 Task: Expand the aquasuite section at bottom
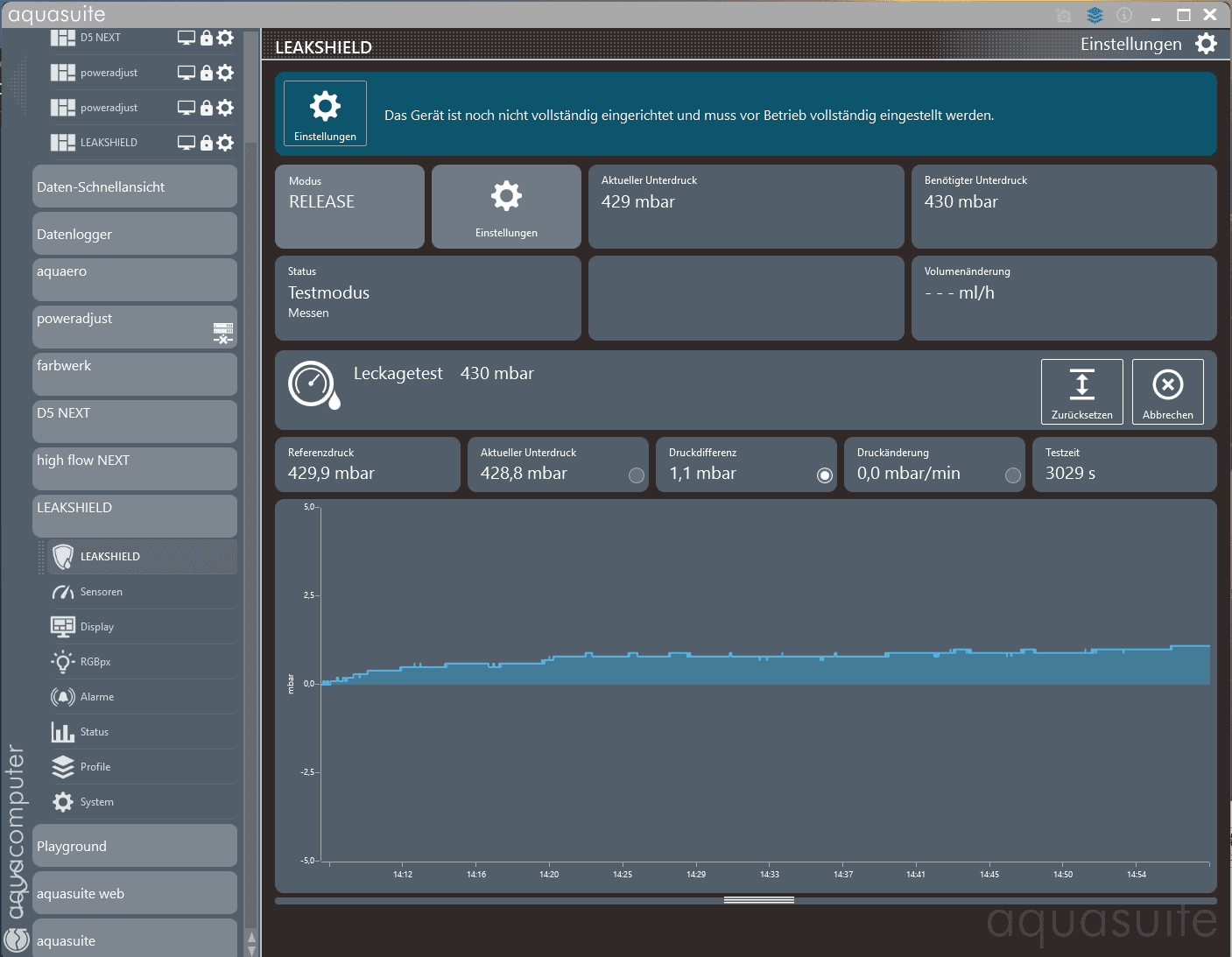click(135, 938)
